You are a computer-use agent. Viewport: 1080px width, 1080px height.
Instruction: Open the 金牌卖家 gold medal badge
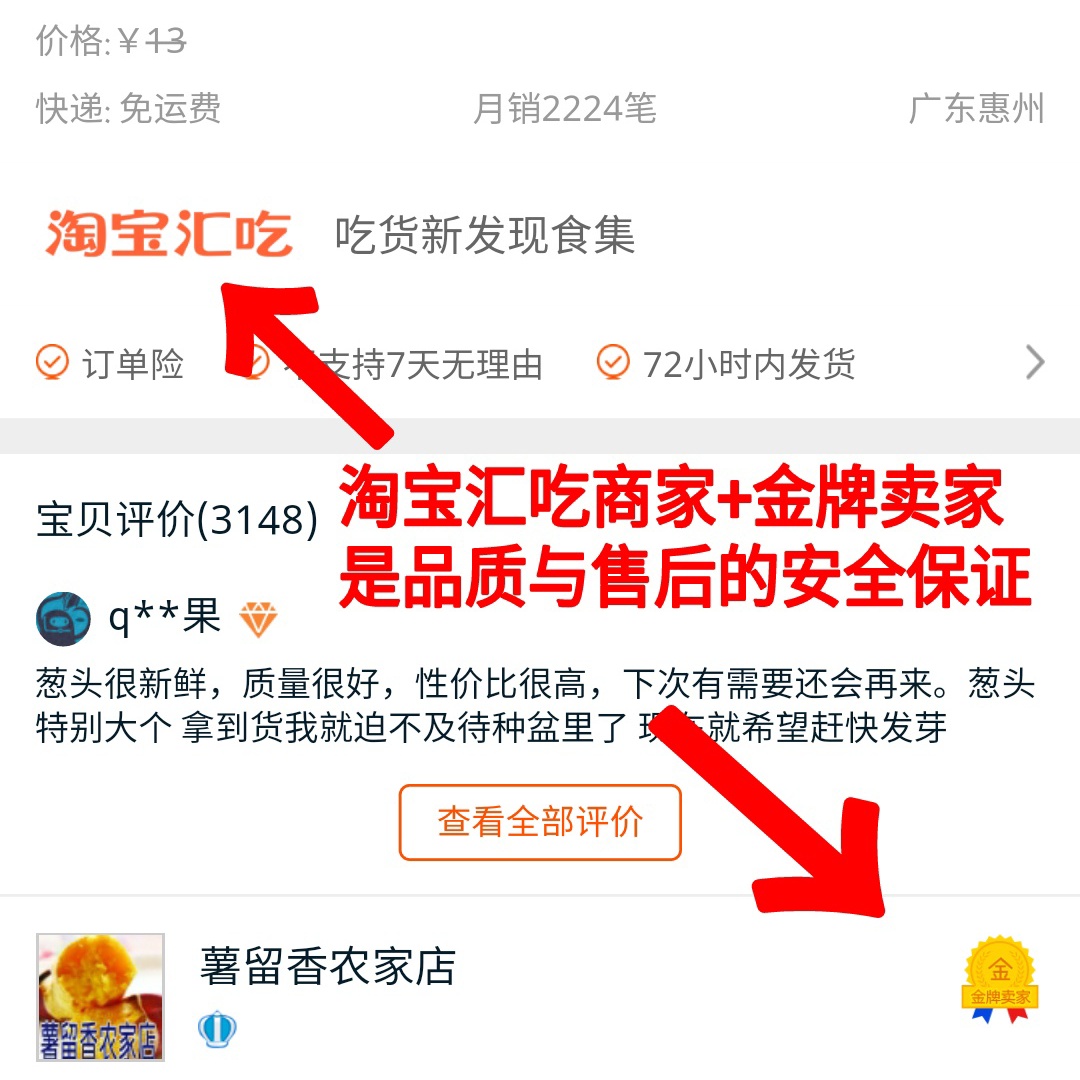(1000, 979)
